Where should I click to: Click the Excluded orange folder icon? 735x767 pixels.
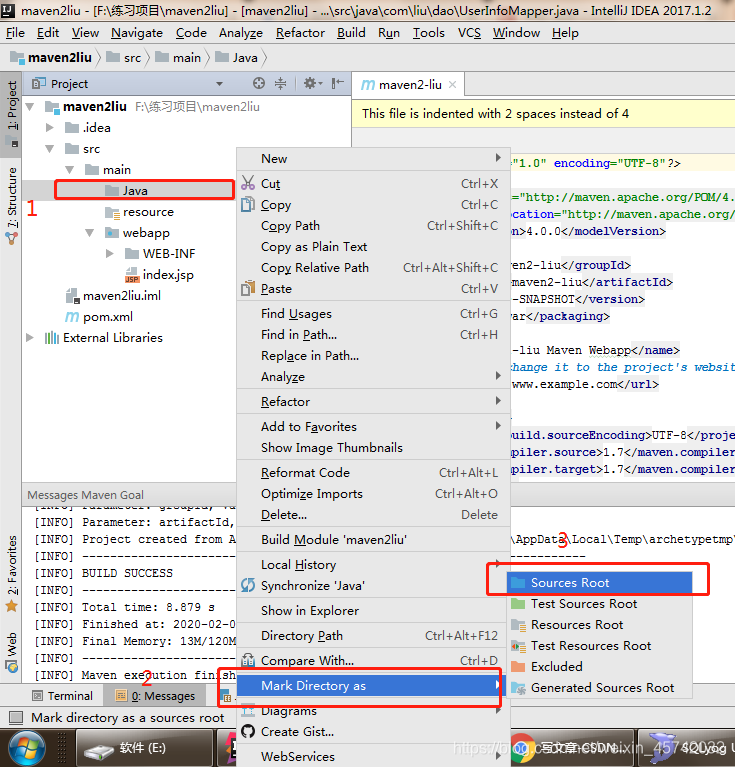coord(517,666)
